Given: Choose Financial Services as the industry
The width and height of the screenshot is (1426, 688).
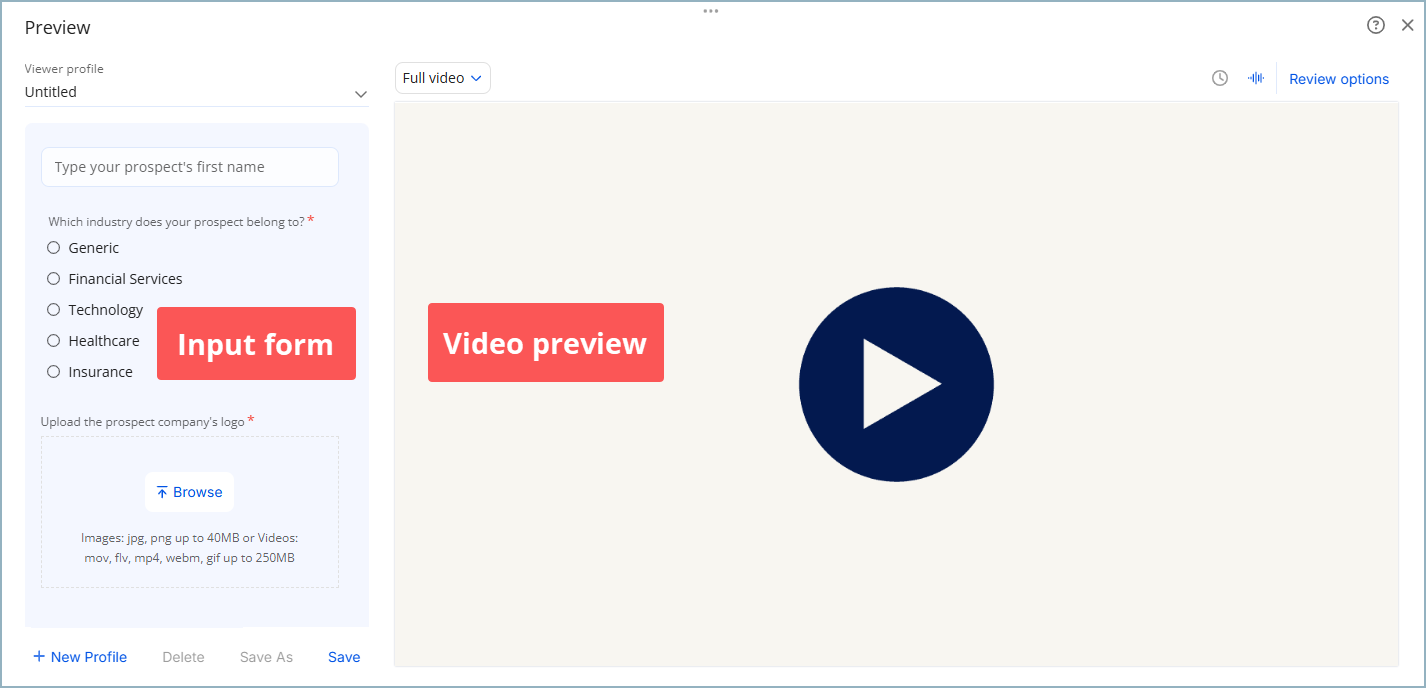Looking at the screenshot, I should (x=53, y=278).
